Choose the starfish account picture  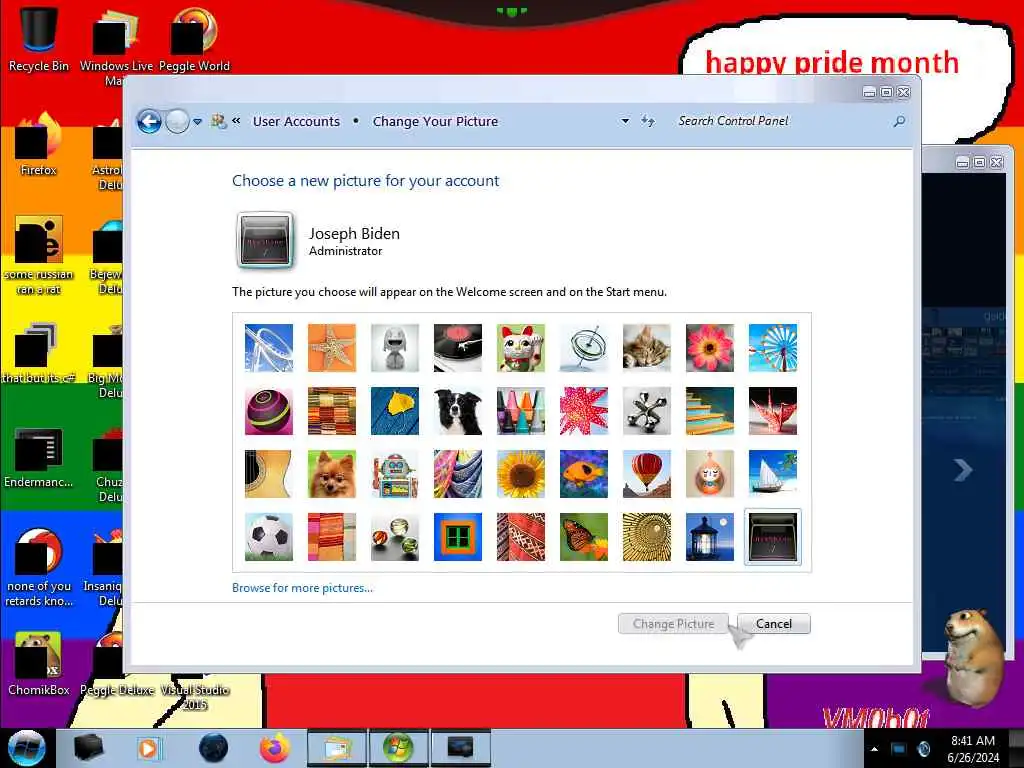pyautogui.click(x=332, y=348)
